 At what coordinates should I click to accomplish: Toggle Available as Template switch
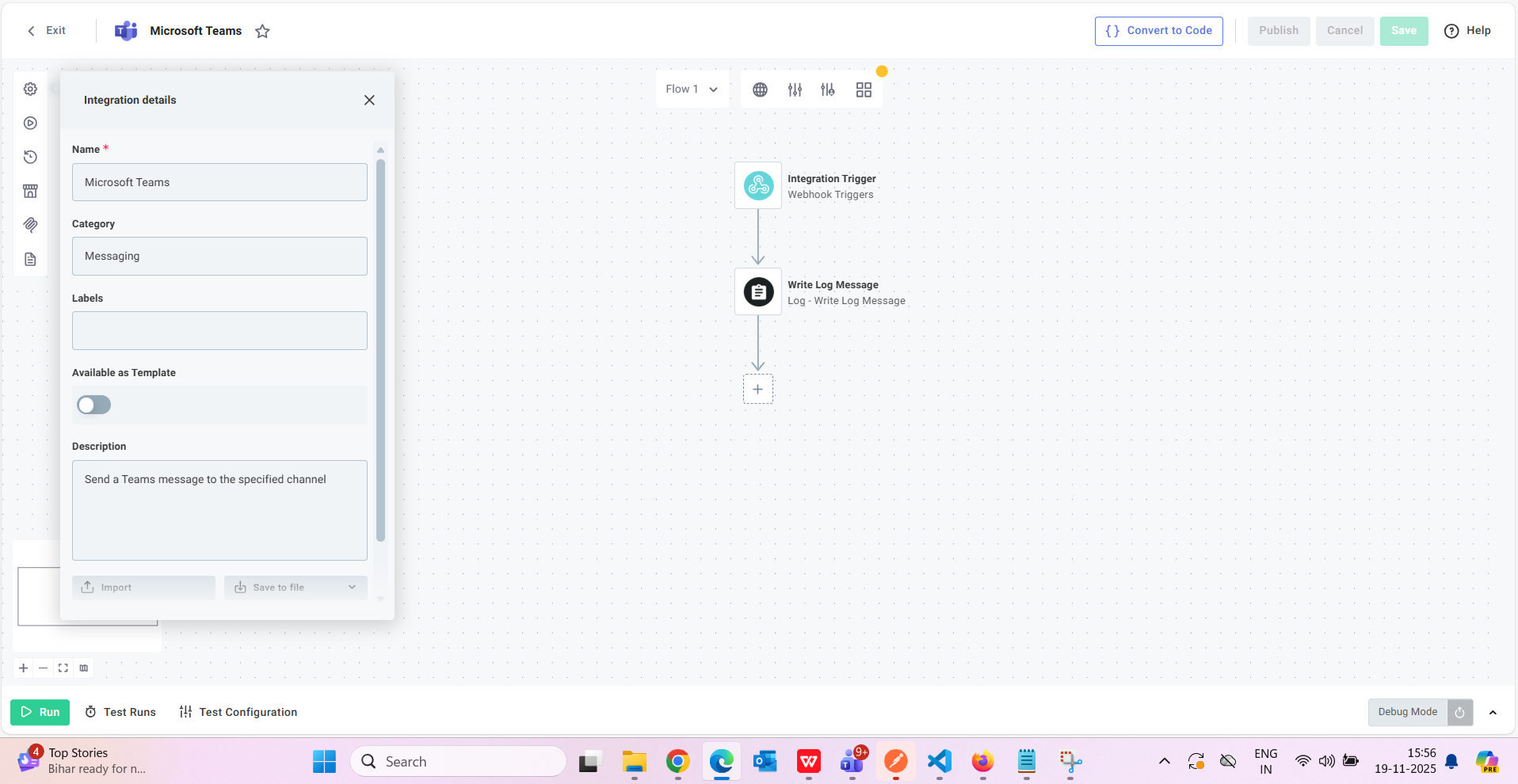pyautogui.click(x=94, y=405)
